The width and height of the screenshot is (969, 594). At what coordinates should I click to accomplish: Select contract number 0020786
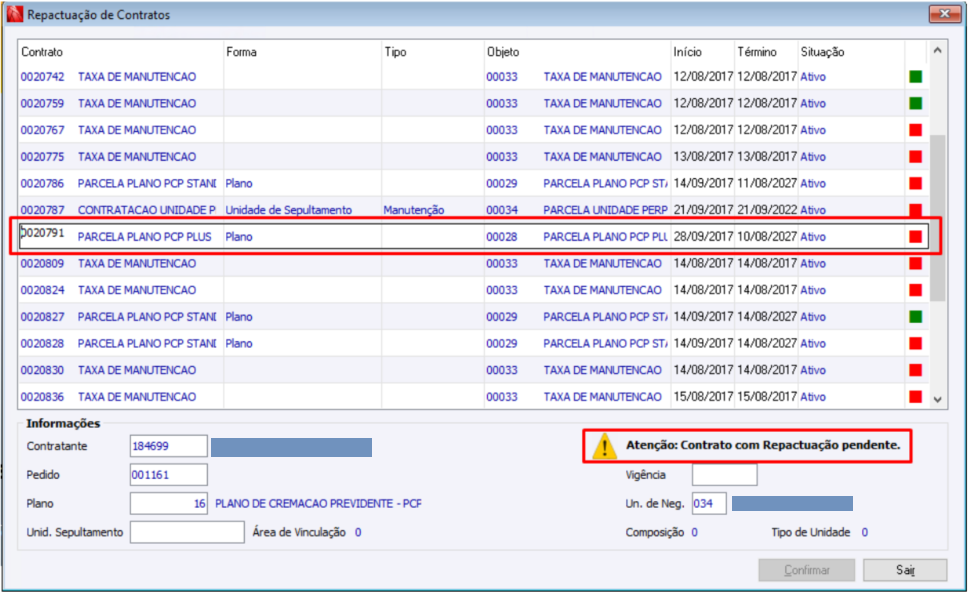click(x=42, y=183)
